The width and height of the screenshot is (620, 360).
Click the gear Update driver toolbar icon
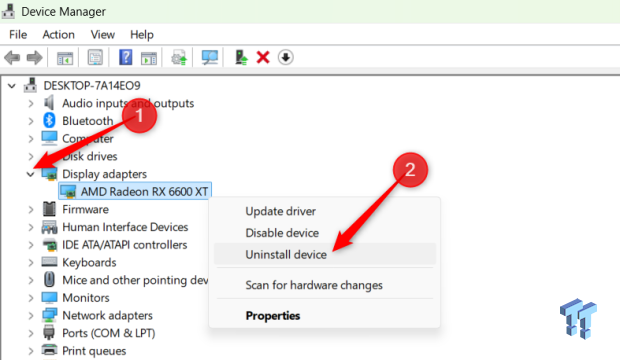[179, 58]
